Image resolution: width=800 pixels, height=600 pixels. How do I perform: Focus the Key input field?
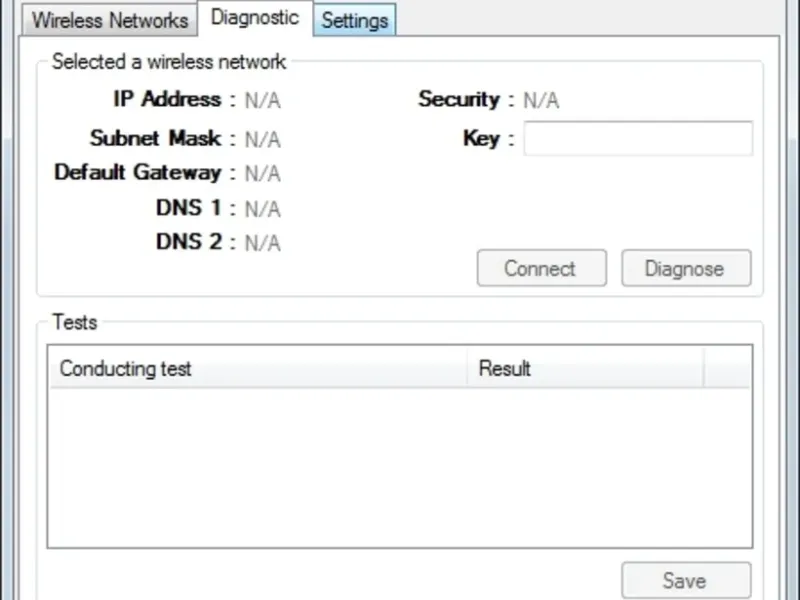(638, 139)
